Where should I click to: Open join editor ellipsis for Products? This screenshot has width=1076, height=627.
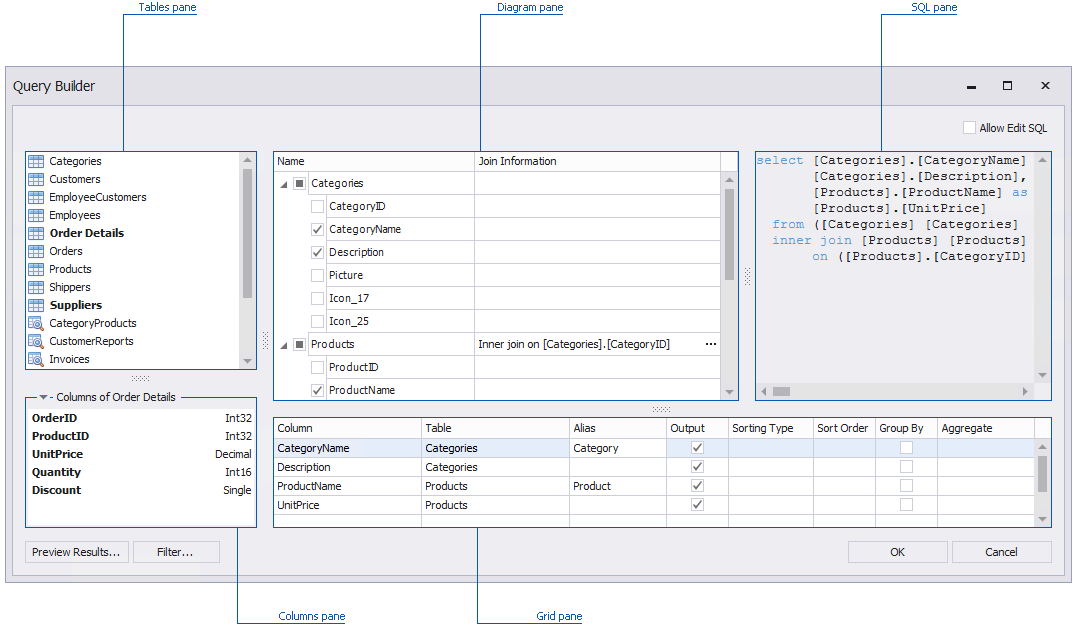711,344
